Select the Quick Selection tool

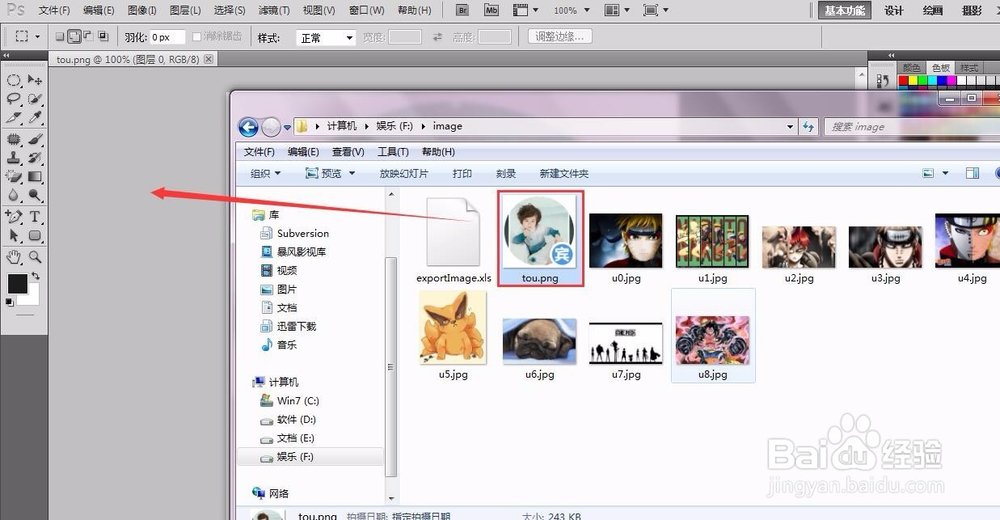[x=35, y=99]
